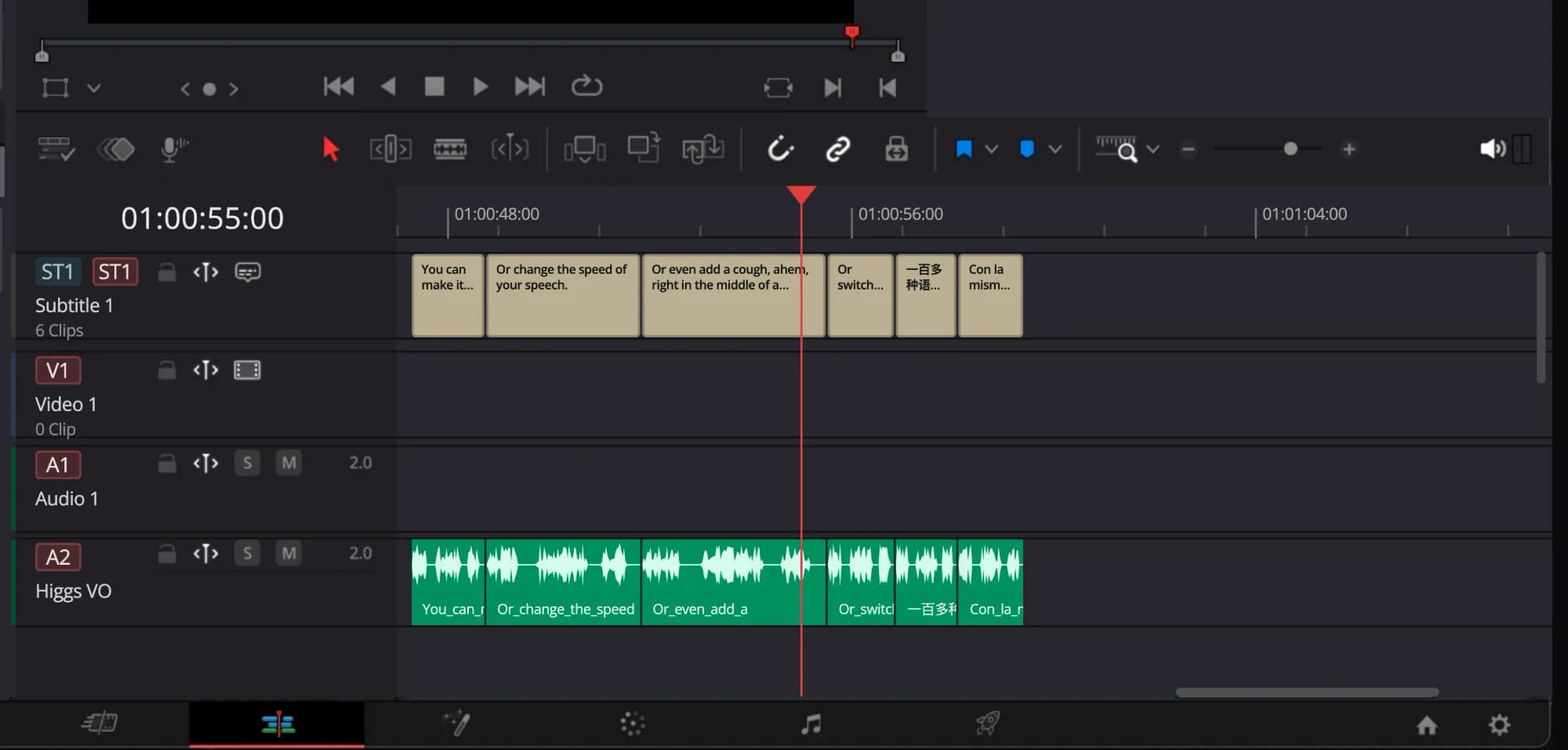Toggle loop playback
The width and height of the screenshot is (1568, 750).
(586, 86)
